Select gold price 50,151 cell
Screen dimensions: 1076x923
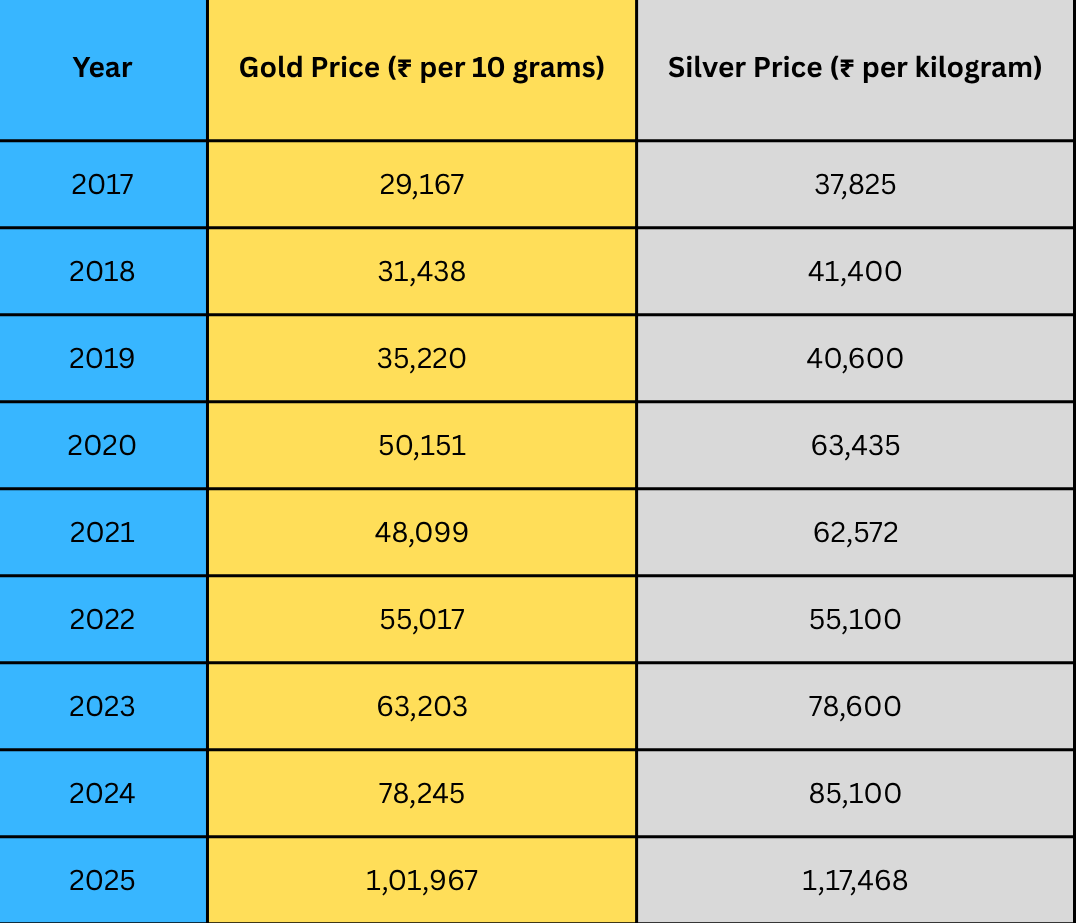point(422,445)
